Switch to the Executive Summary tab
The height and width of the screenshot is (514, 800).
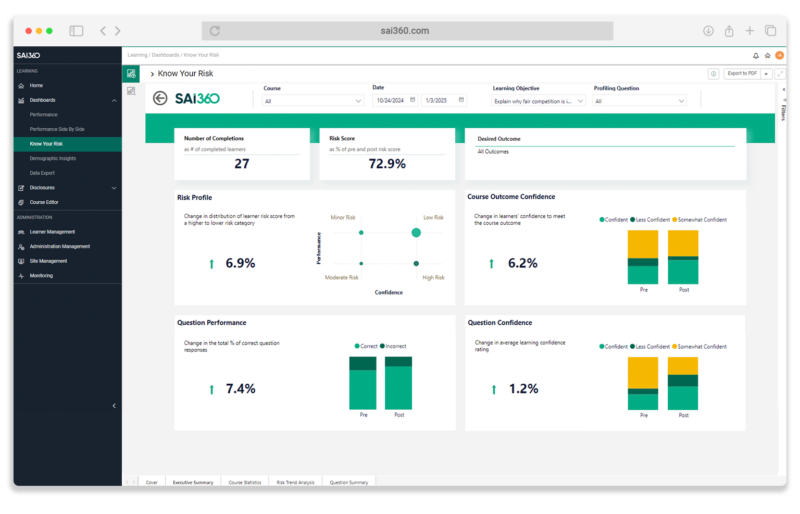click(x=193, y=483)
